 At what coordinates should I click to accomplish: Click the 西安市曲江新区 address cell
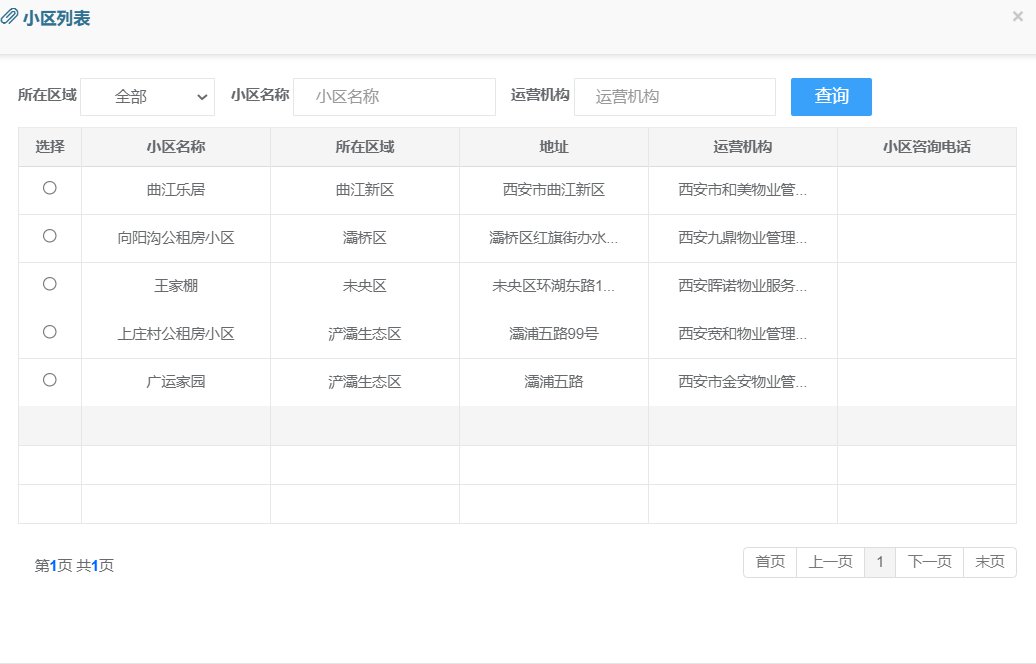(554, 190)
